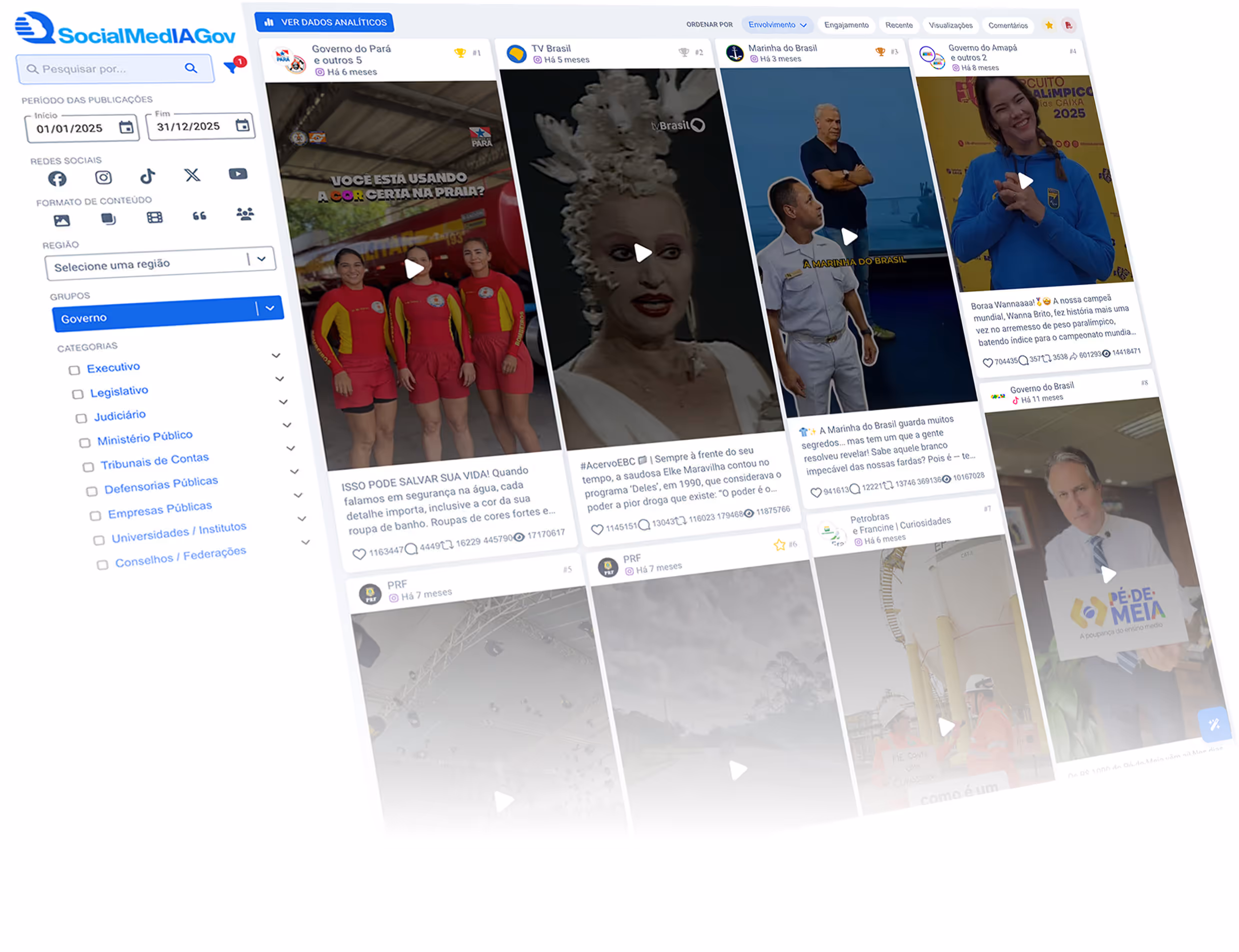Click the Início date field 01/01/2025
The height and width of the screenshot is (952, 1239).
tap(82, 128)
